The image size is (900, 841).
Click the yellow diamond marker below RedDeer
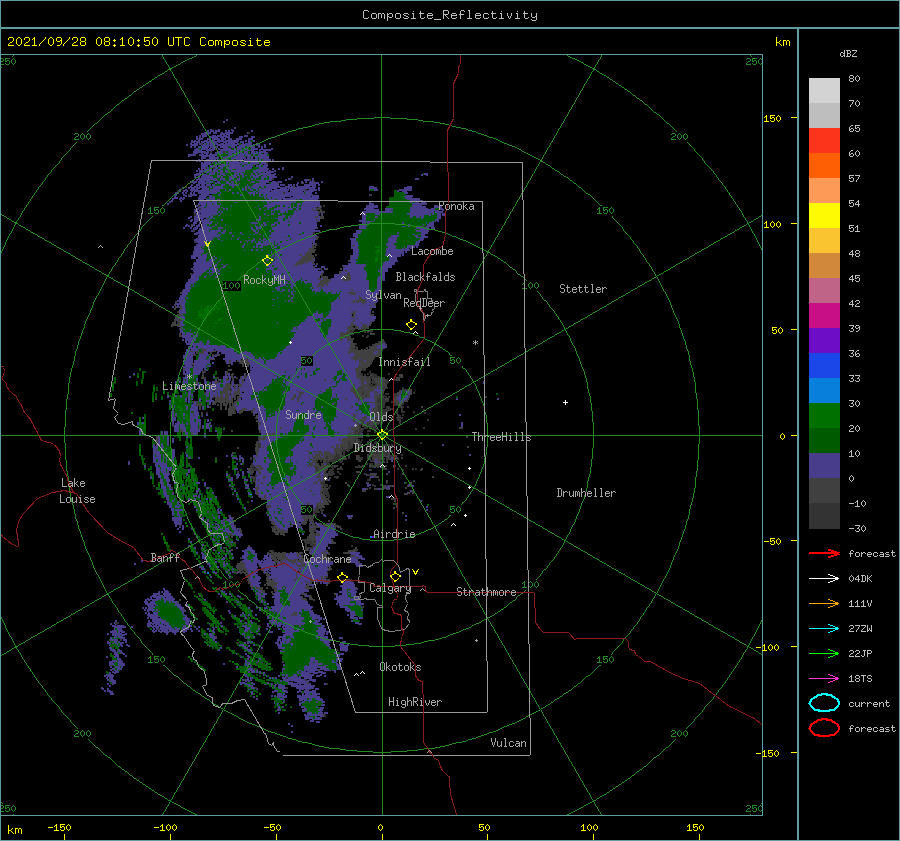tap(411, 325)
